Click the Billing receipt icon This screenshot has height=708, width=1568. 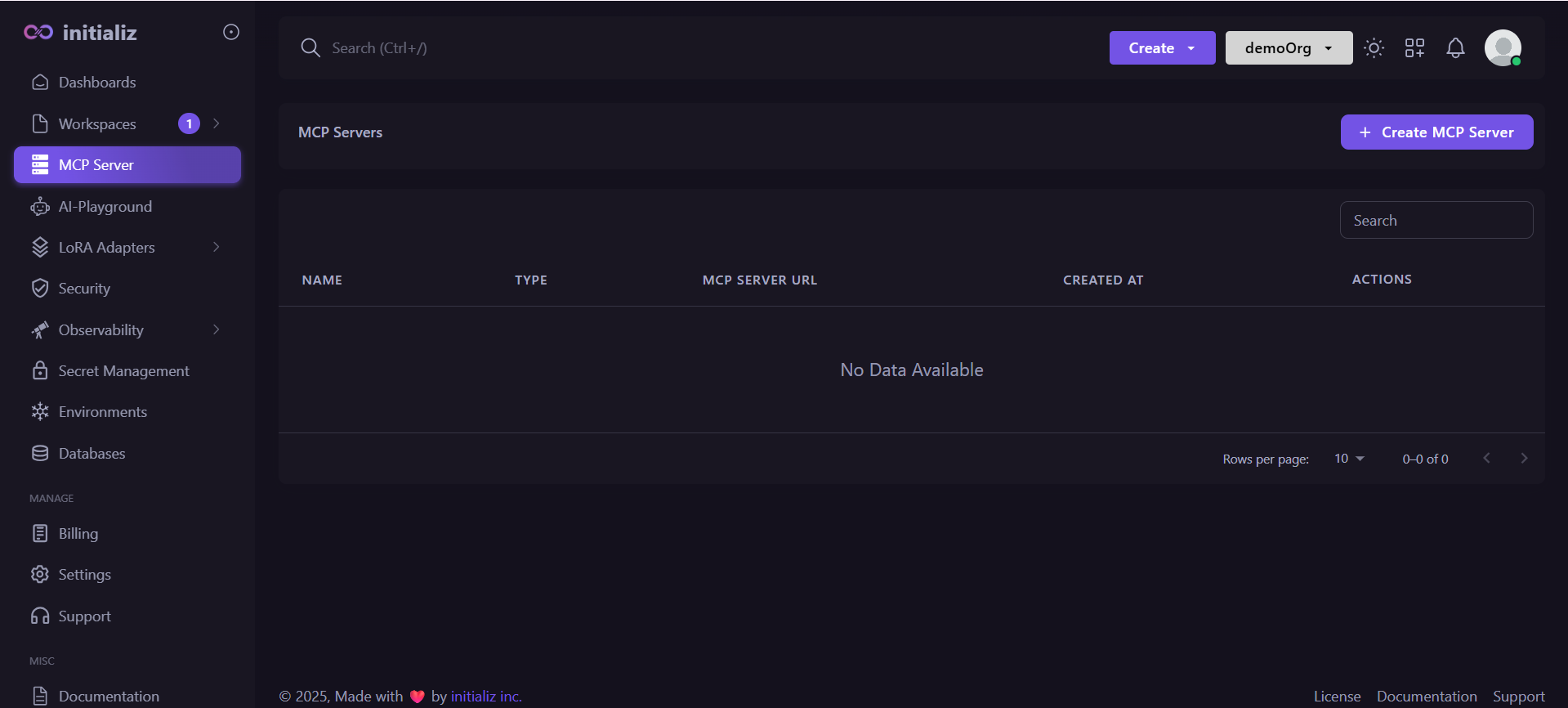[40, 533]
